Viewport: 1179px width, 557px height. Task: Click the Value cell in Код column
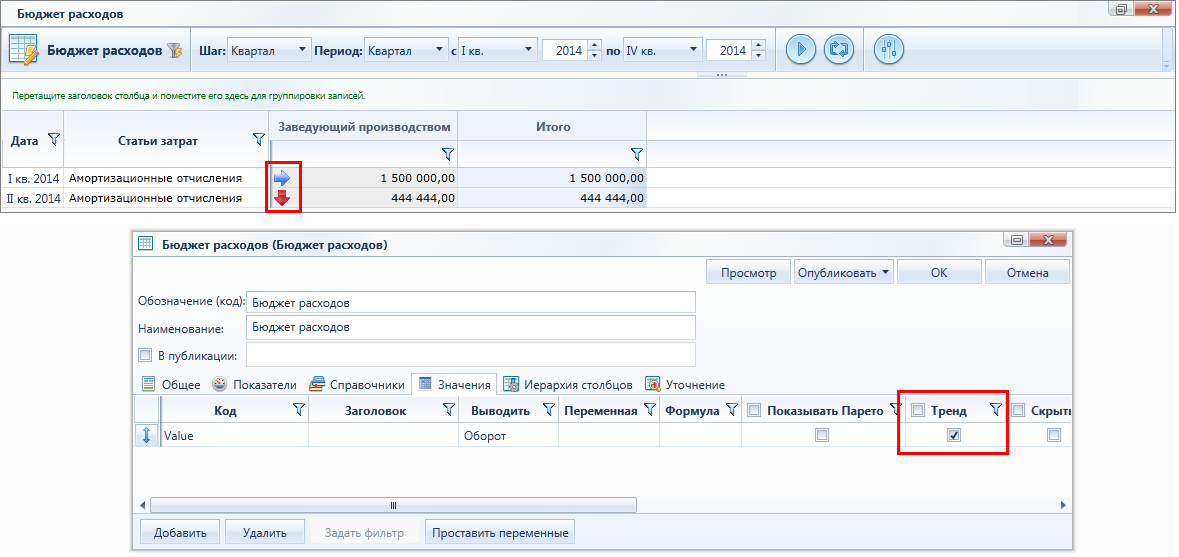(235, 435)
